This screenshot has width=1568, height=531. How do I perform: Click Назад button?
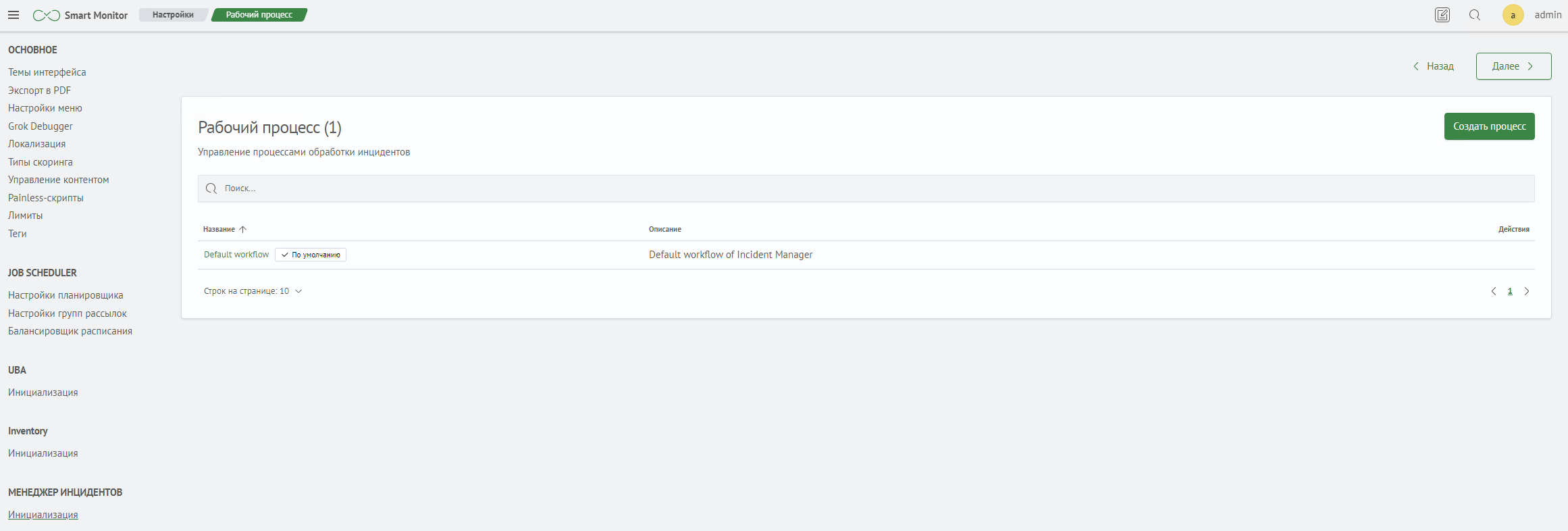[1433, 66]
